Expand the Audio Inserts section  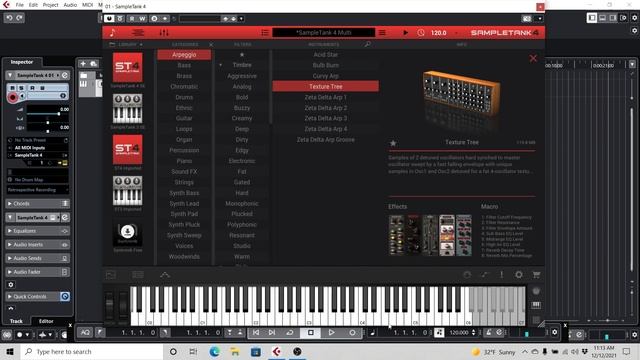38,244
